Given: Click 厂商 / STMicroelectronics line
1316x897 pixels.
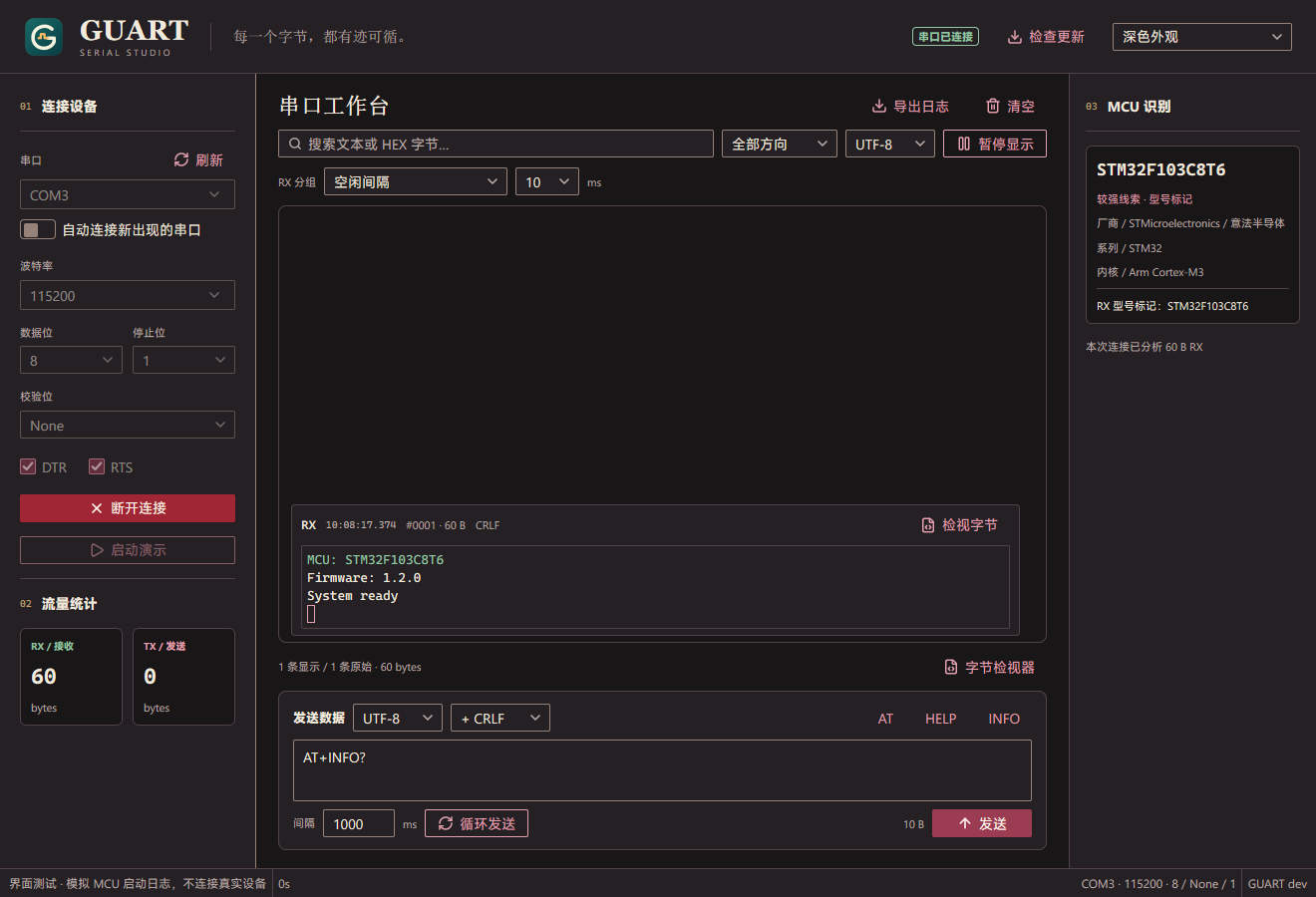Looking at the screenshot, I should [x=1190, y=223].
